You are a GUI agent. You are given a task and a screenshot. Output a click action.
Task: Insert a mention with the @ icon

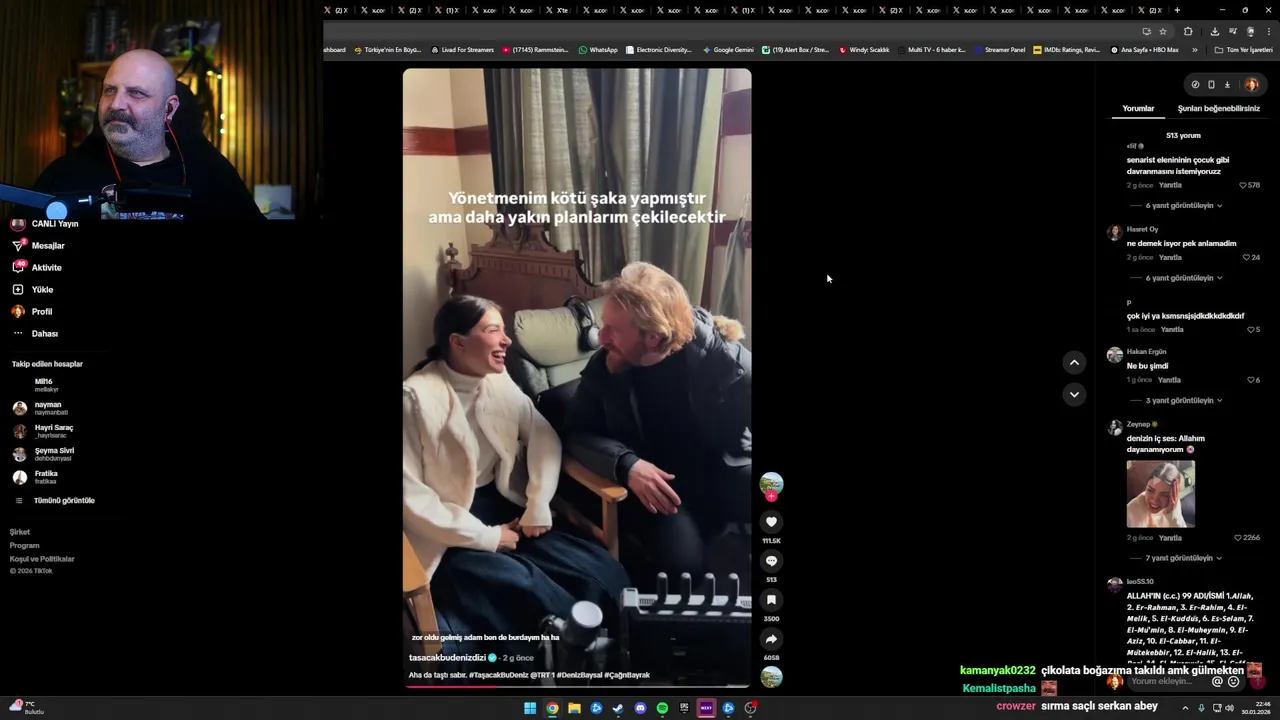pos(1217,681)
